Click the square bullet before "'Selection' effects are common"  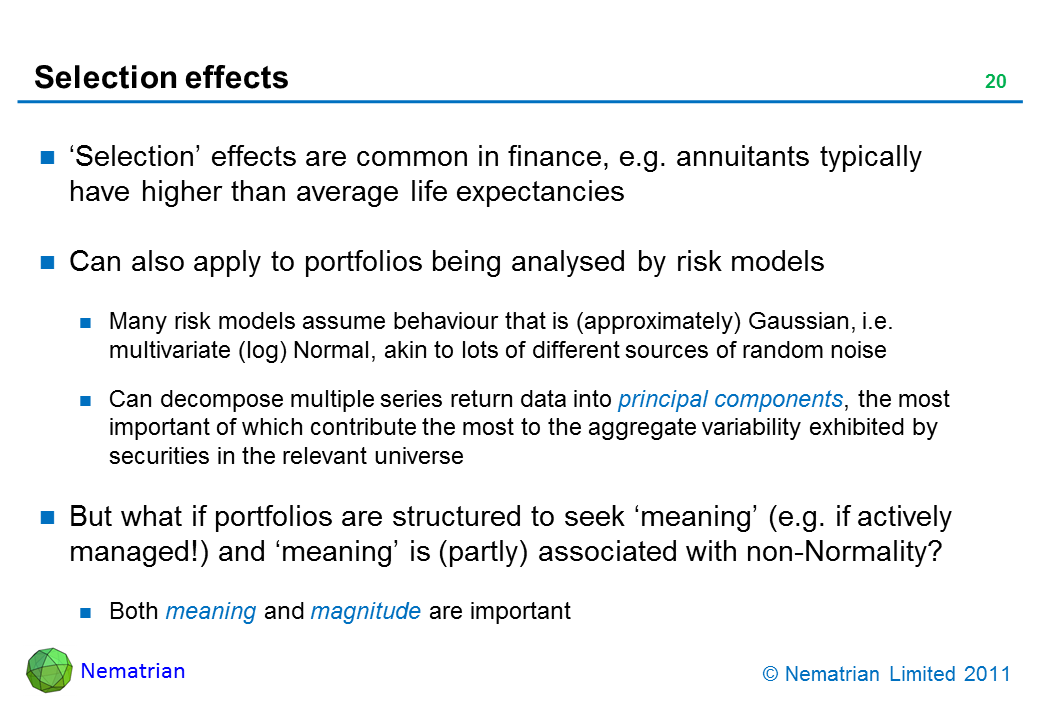[x=47, y=158]
